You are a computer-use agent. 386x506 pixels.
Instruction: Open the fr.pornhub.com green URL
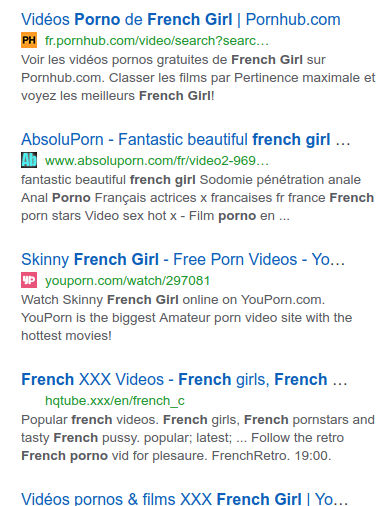(157, 41)
